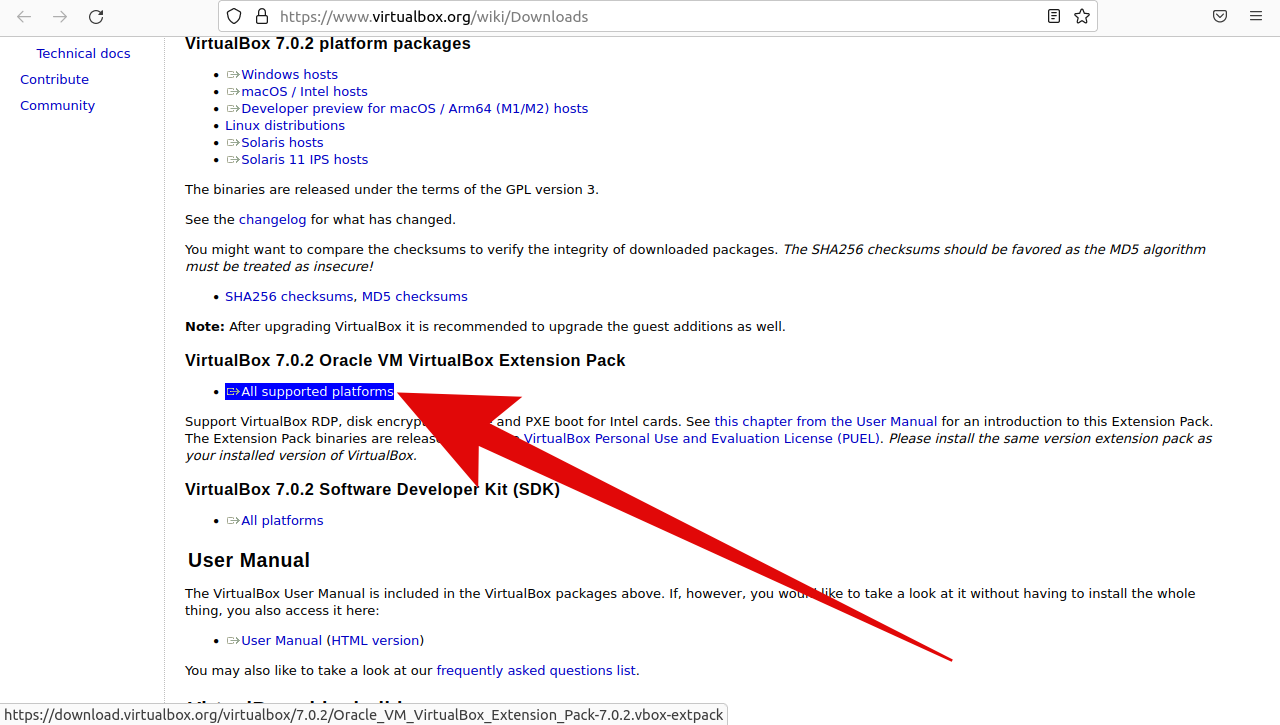
Task: Click the GPL version 3 terms sentence
Action: coord(392,189)
